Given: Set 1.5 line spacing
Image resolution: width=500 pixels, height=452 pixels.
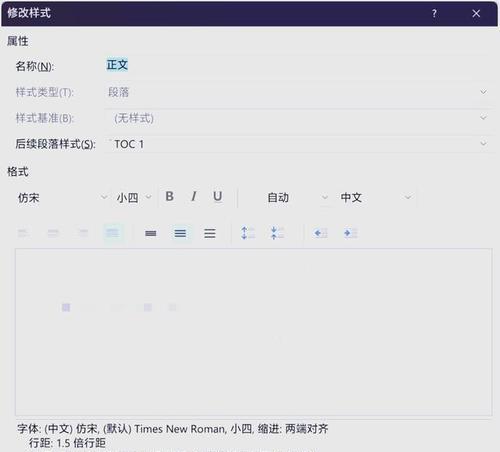Looking at the screenshot, I should click(x=180, y=233).
